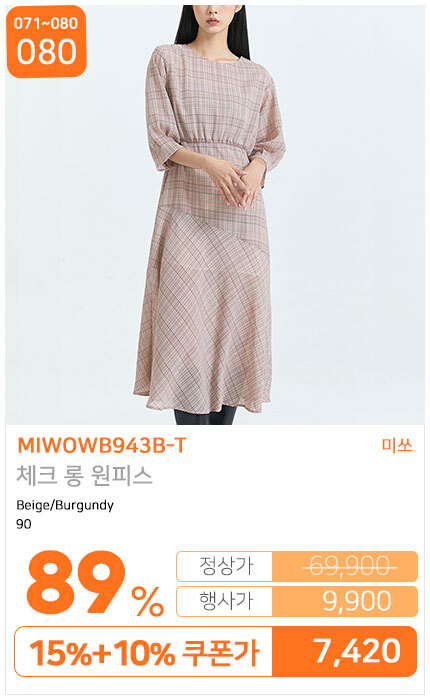Viewport: 430px width, 700px height.
Task: Click the 071~080 range text in badge
Action: click(x=46, y=22)
